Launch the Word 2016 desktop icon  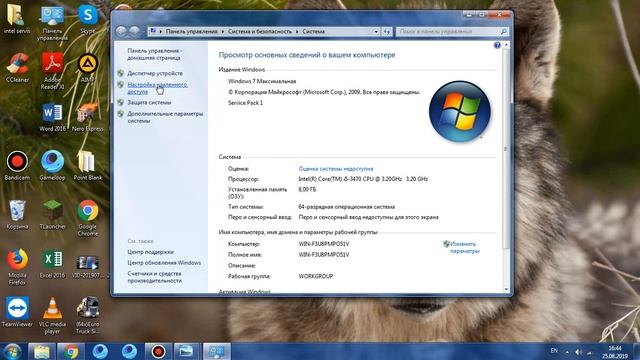[52, 117]
